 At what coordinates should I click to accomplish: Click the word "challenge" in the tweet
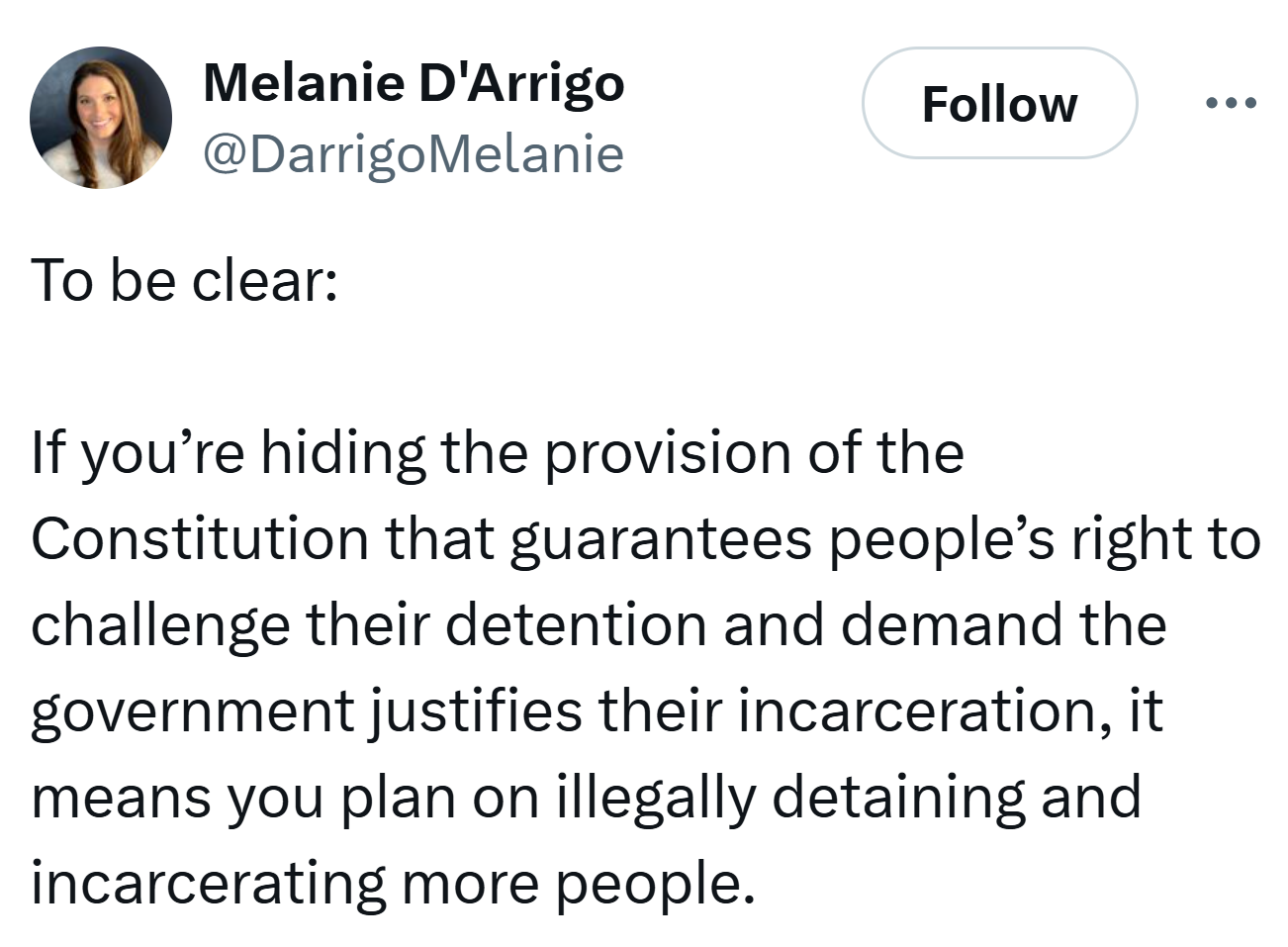click(x=160, y=626)
